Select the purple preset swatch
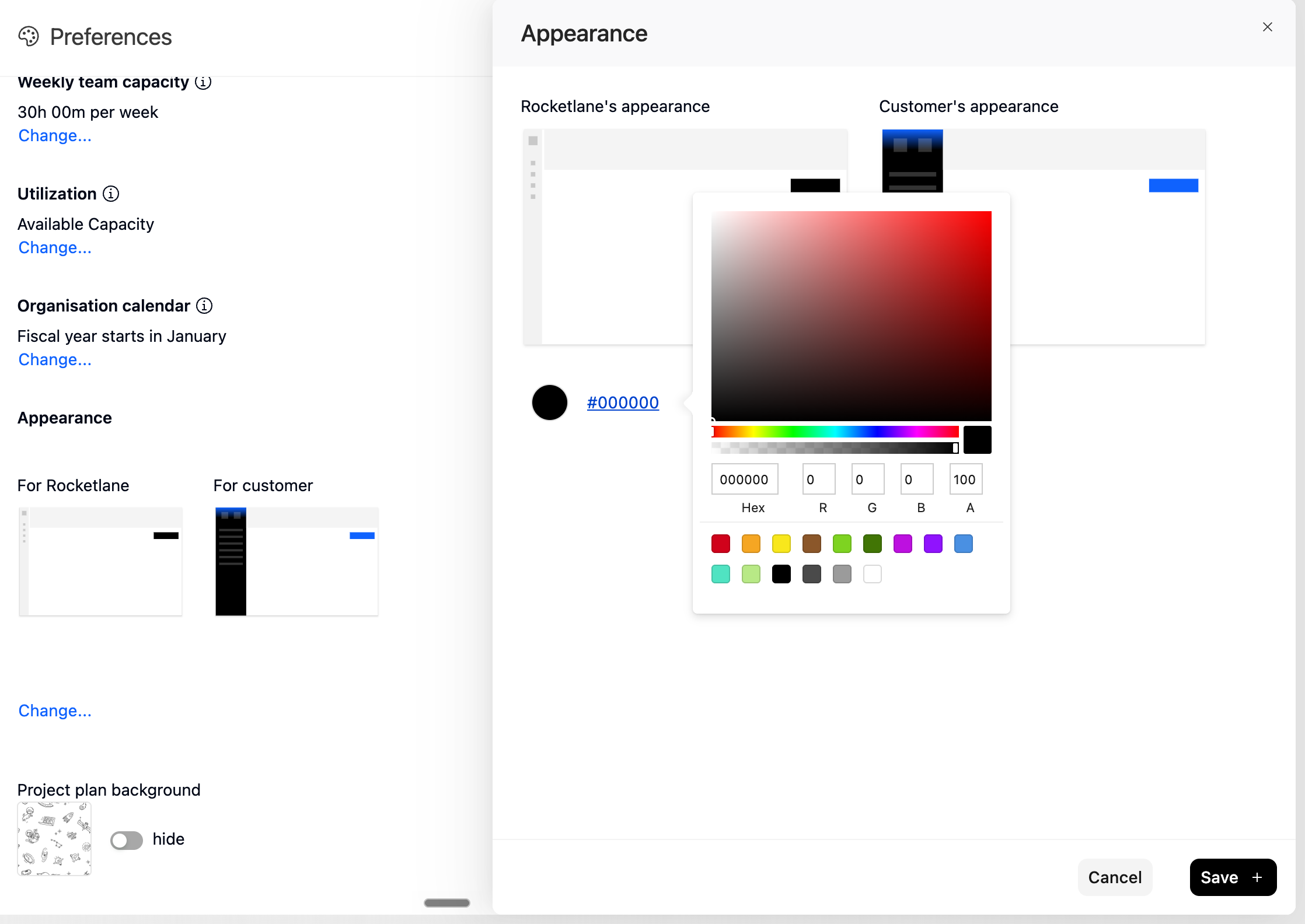Screen dimensions: 1305x924 tap(933, 544)
